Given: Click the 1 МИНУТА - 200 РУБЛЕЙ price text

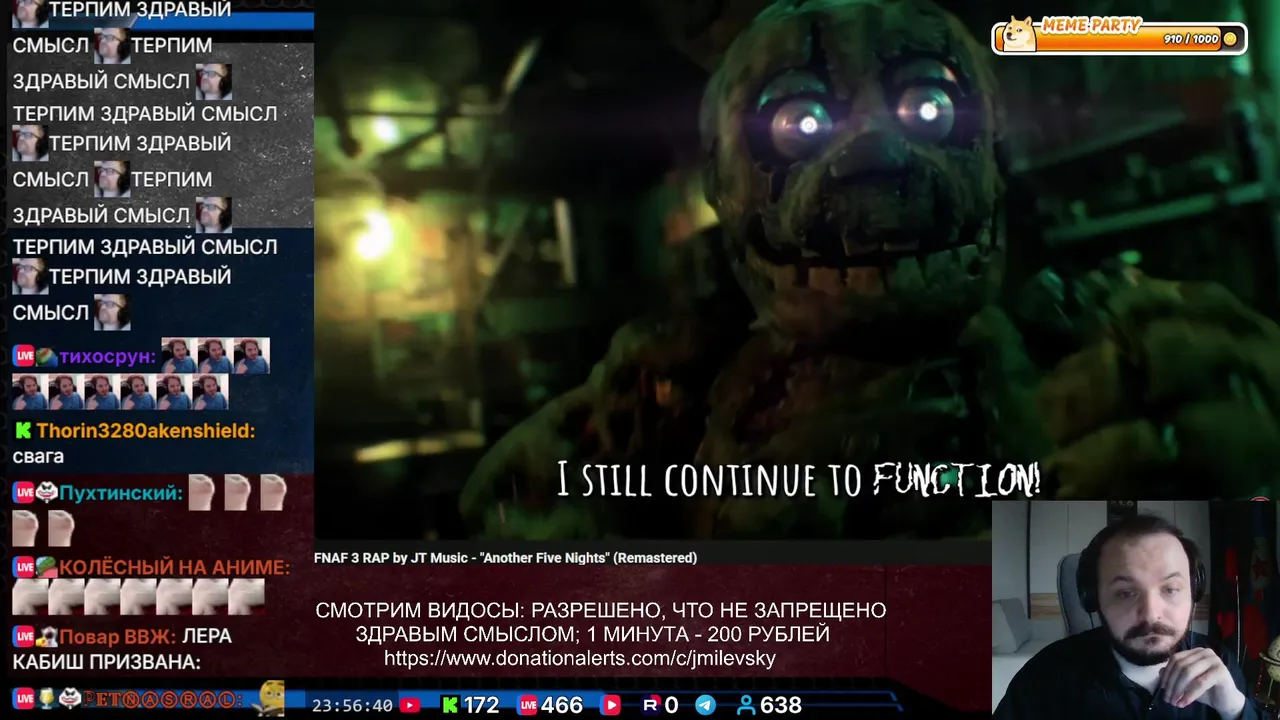Looking at the screenshot, I should 709,634.
